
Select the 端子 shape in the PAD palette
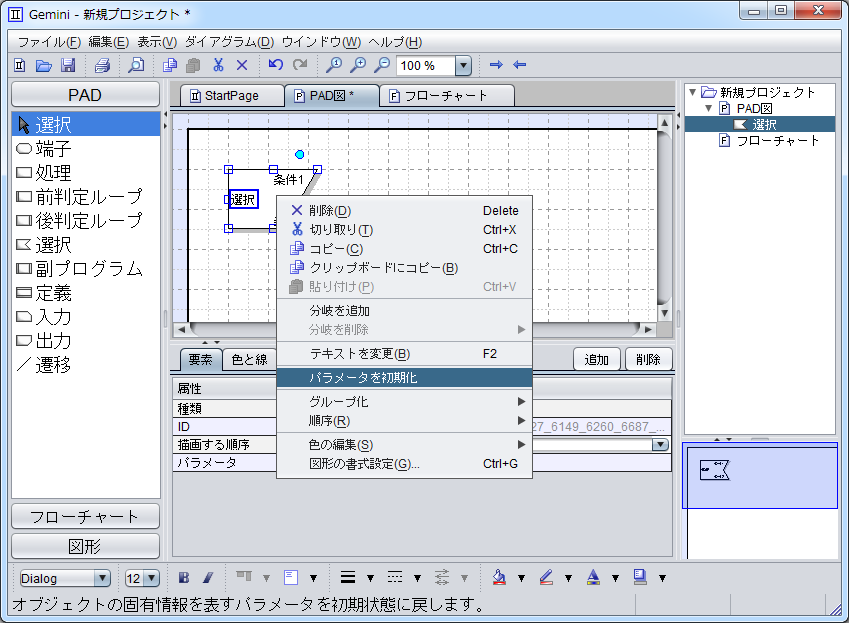pyautogui.click(x=86, y=148)
